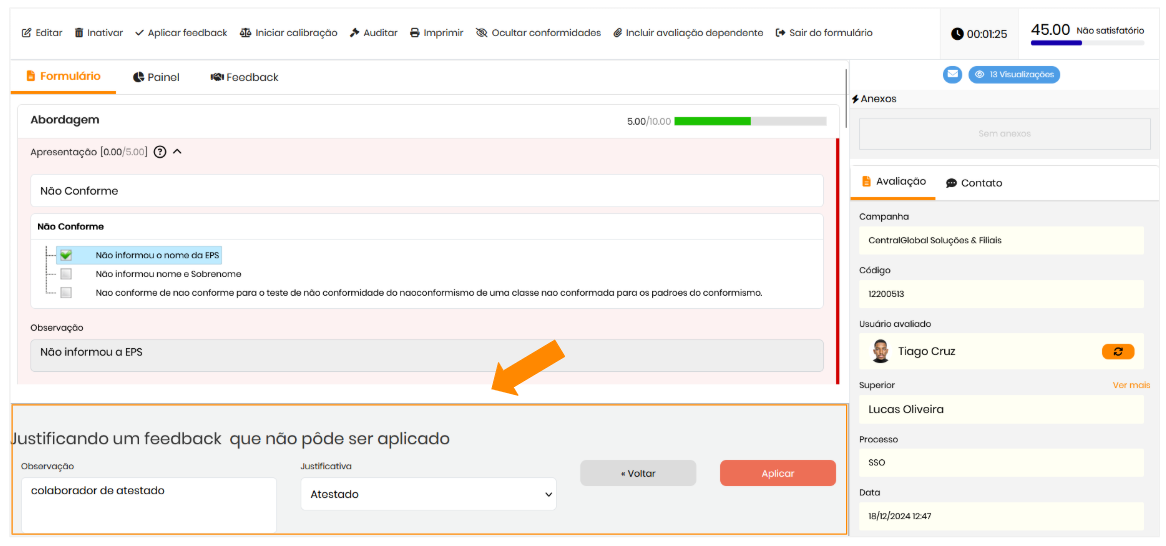
Task: Check 'Não informou nome e Sobrenome'
Action: 66,274
